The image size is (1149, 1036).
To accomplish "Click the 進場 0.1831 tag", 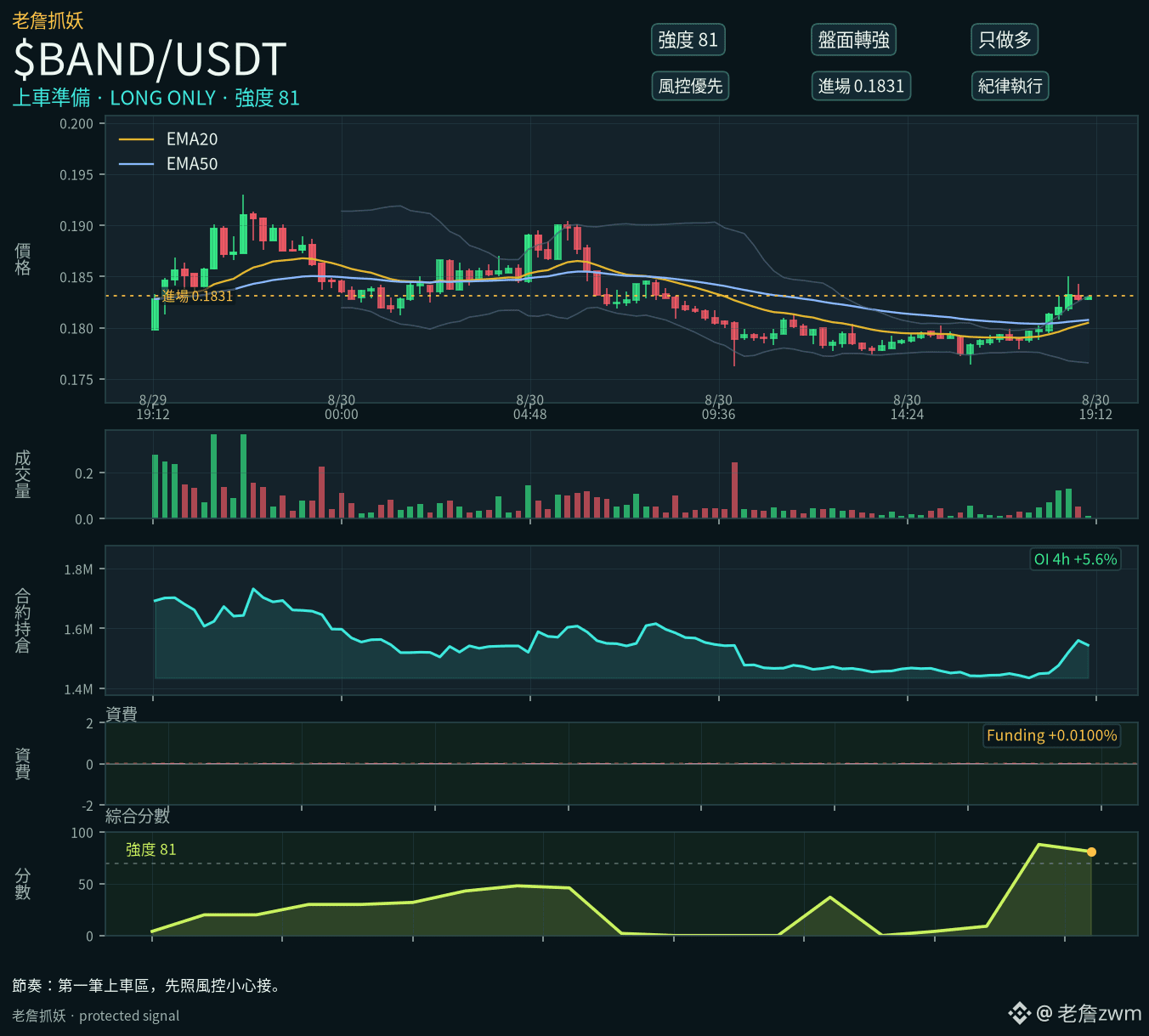I will pos(861,86).
